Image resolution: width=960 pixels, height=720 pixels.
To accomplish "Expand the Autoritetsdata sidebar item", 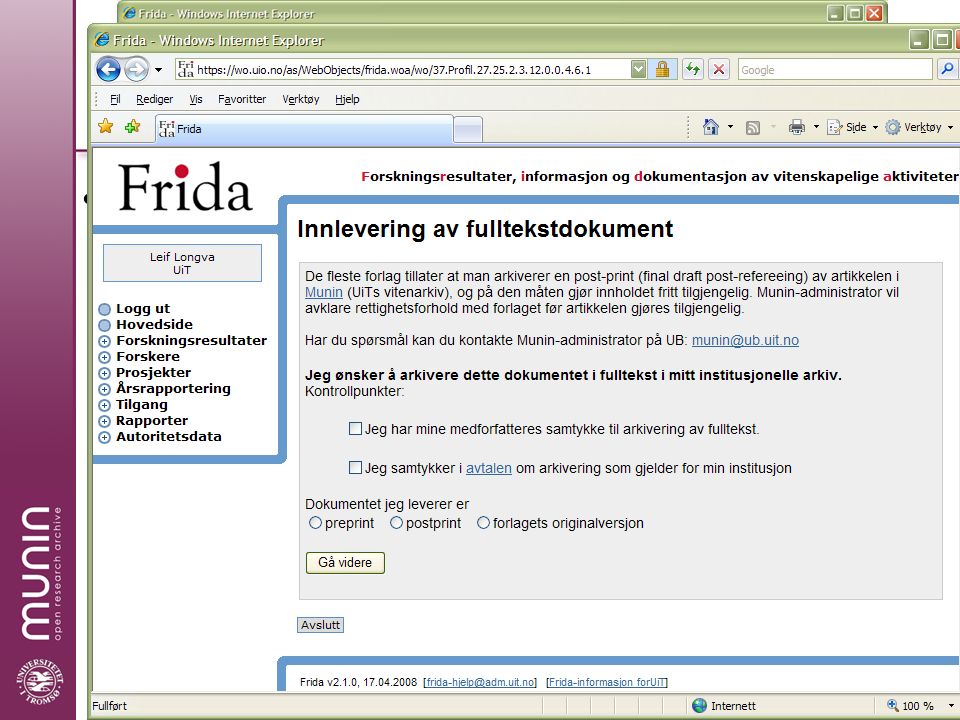I will coord(105,437).
